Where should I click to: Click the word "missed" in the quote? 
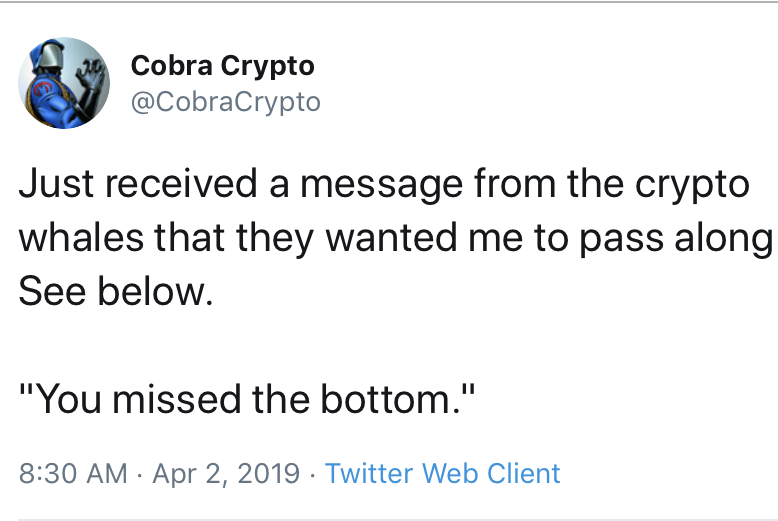click(177, 399)
